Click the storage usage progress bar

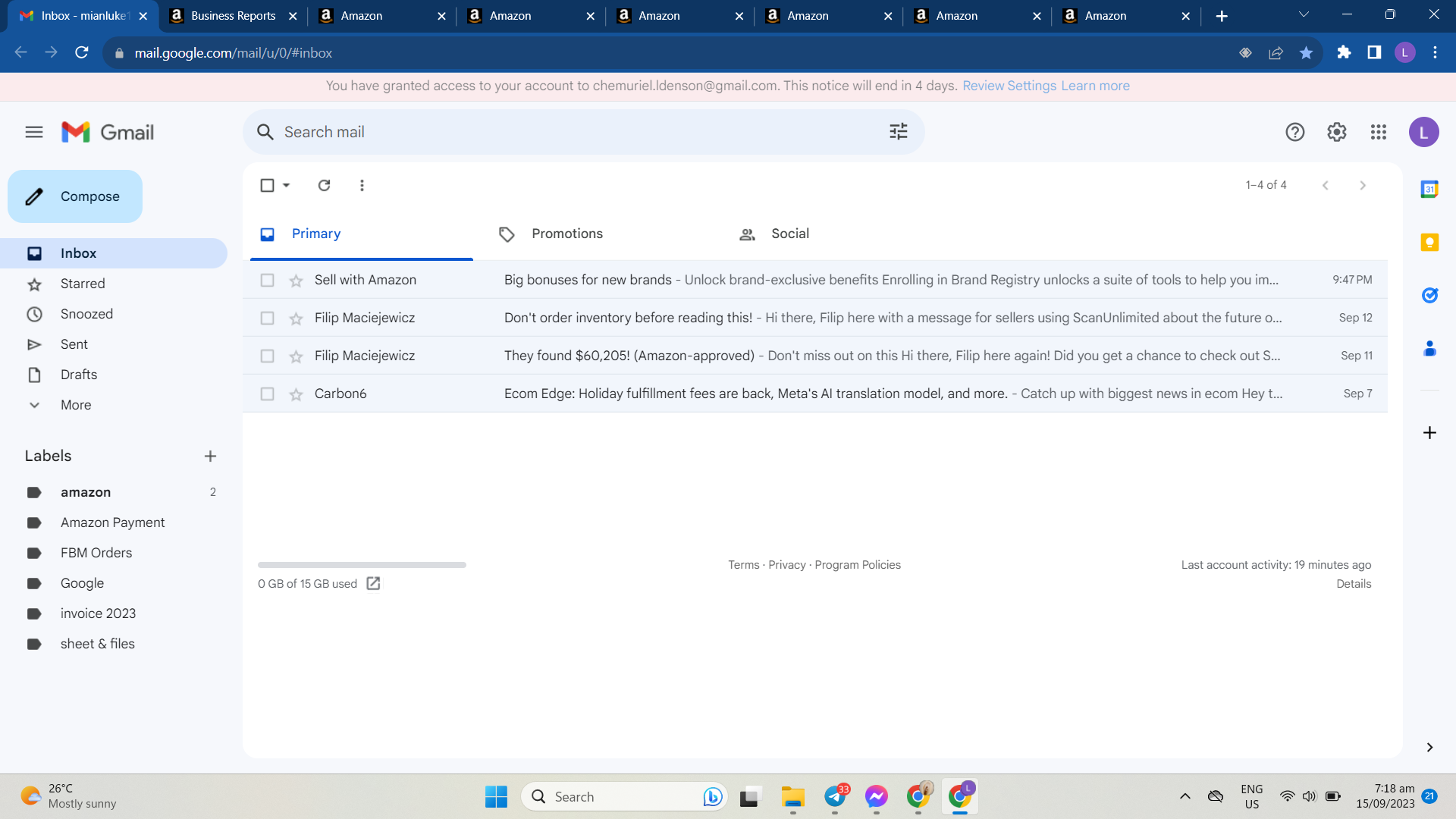[x=362, y=565]
